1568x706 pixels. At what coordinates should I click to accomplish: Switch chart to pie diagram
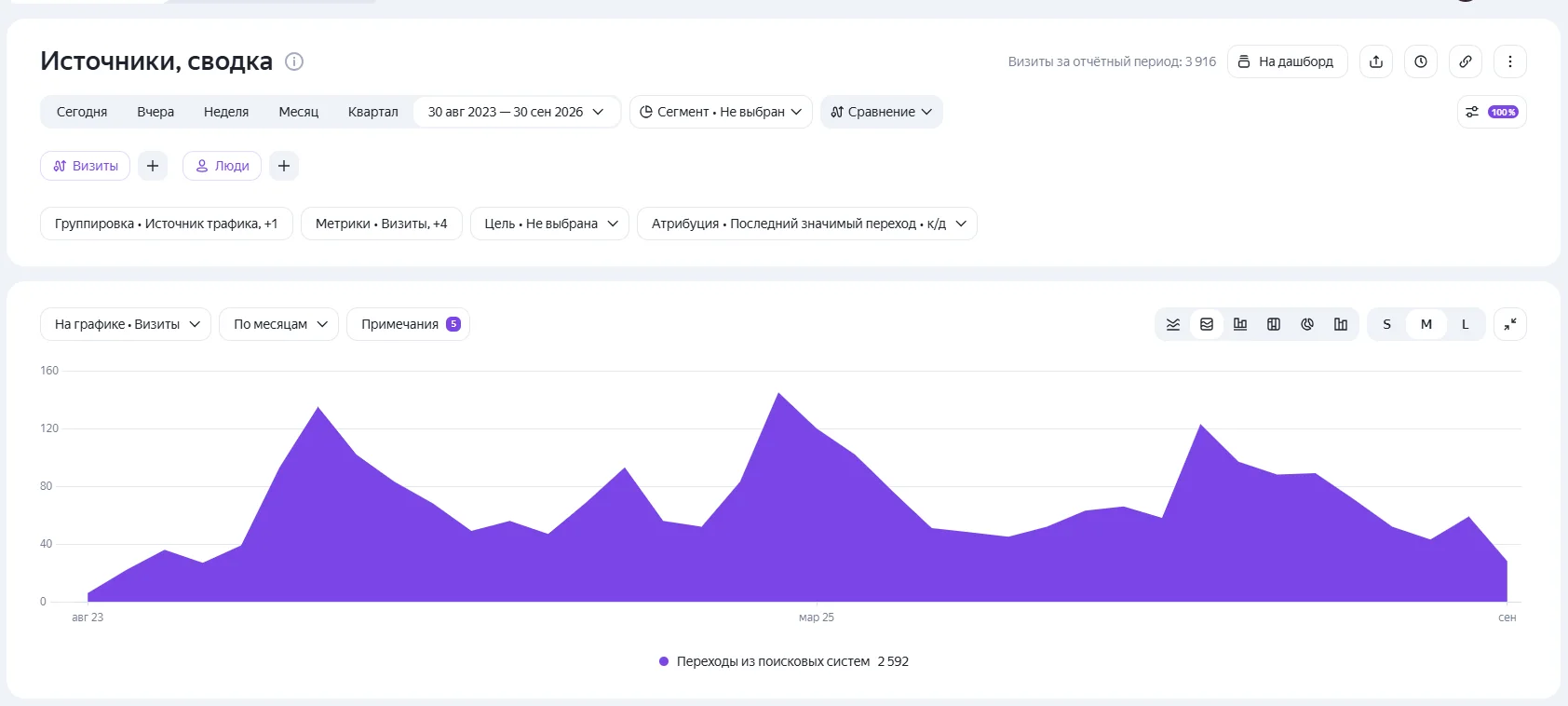click(x=1307, y=324)
